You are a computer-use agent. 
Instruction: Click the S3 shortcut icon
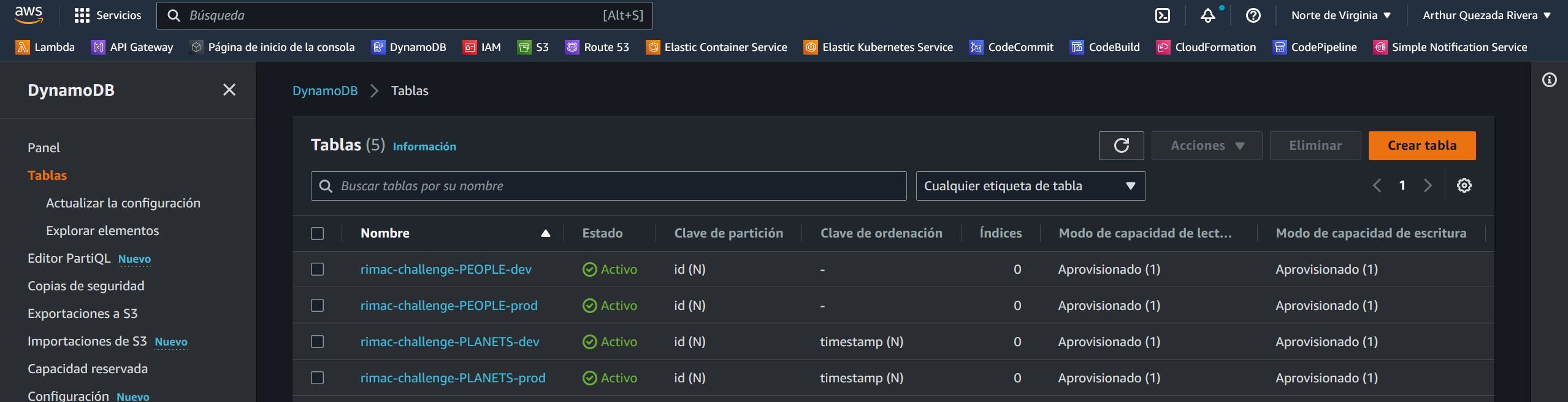[524, 47]
